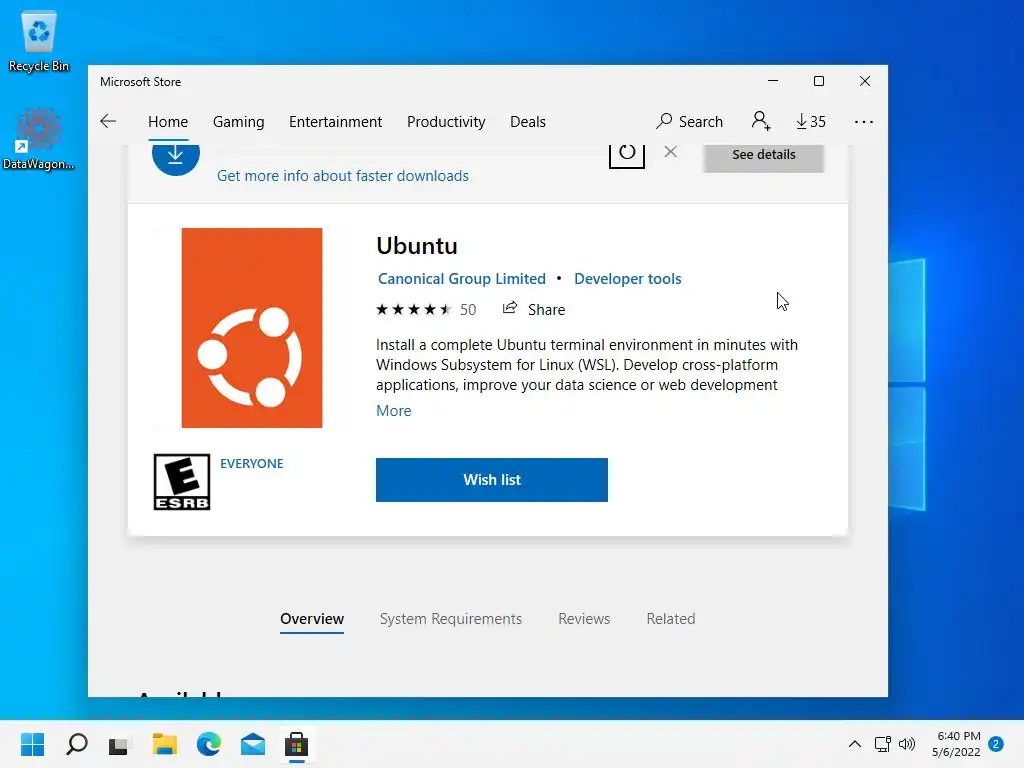Open the account sign-in icon

click(x=761, y=121)
